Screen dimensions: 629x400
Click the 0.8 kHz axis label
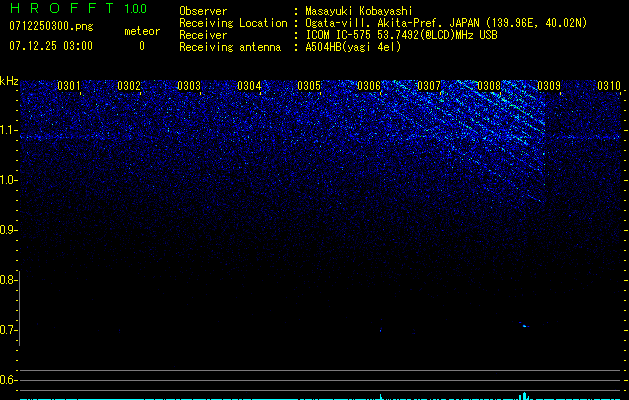click(x=8, y=280)
